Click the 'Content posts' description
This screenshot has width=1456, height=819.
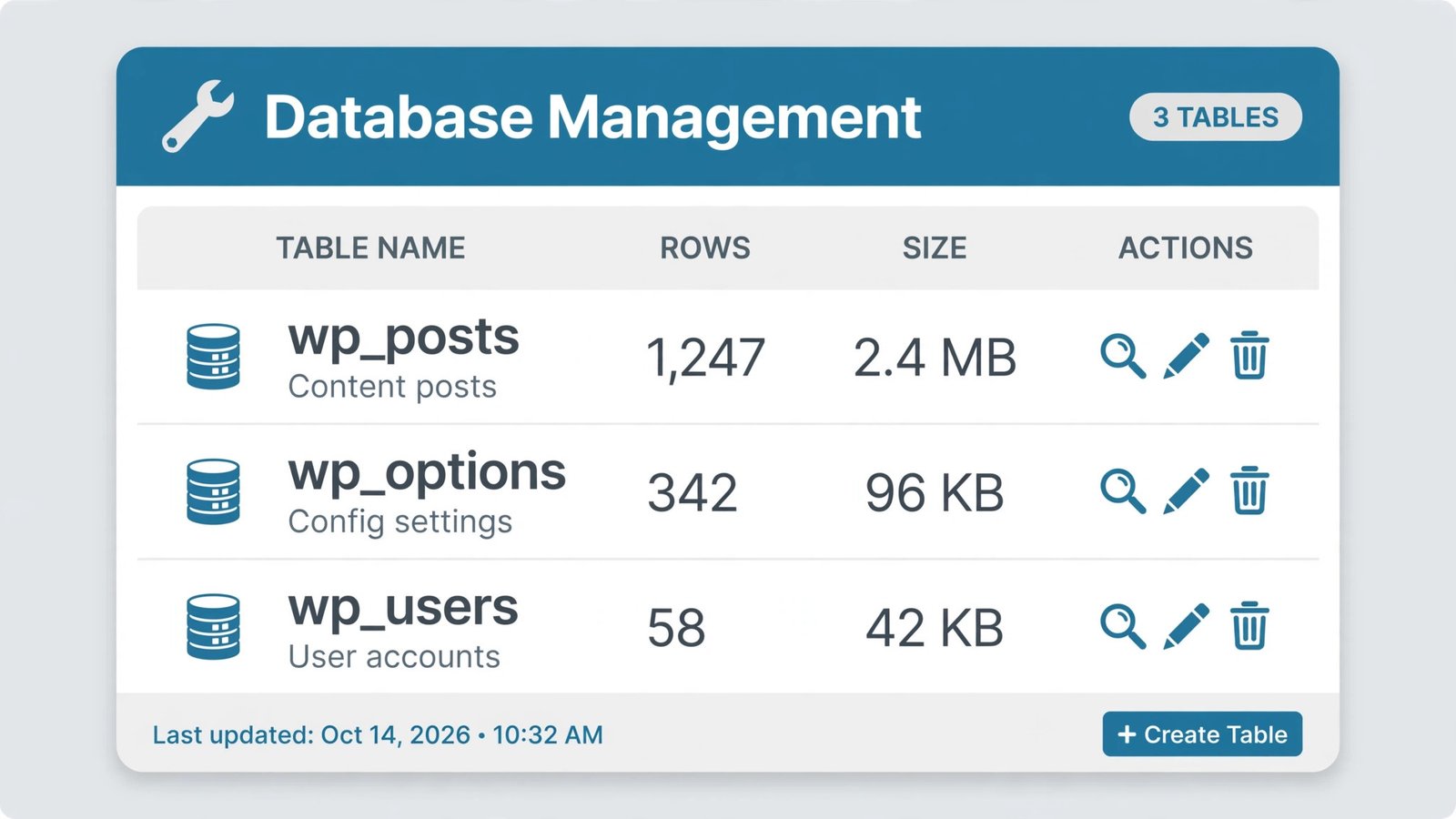click(392, 387)
